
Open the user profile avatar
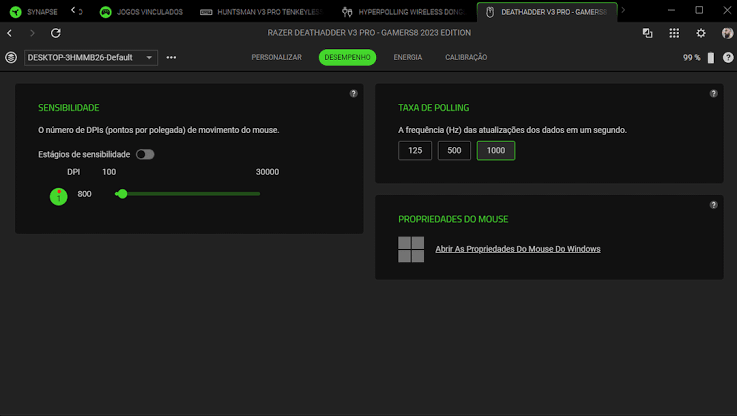click(x=727, y=33)
